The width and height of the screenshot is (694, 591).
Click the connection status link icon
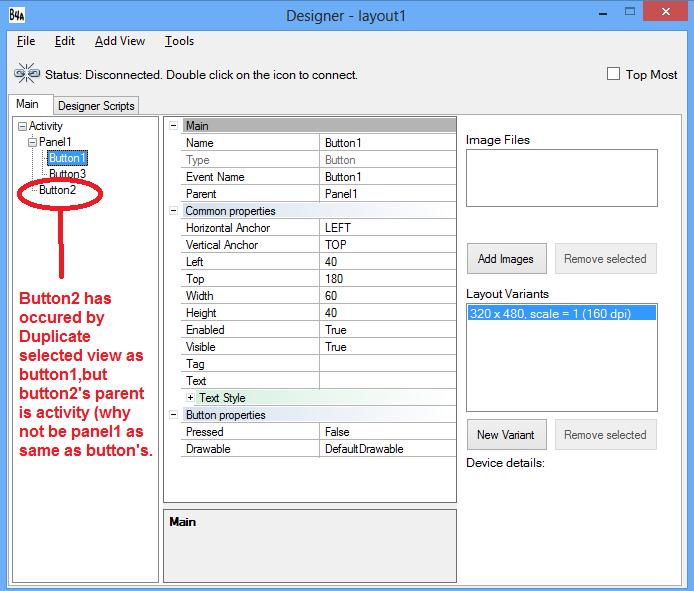point(27,73)
